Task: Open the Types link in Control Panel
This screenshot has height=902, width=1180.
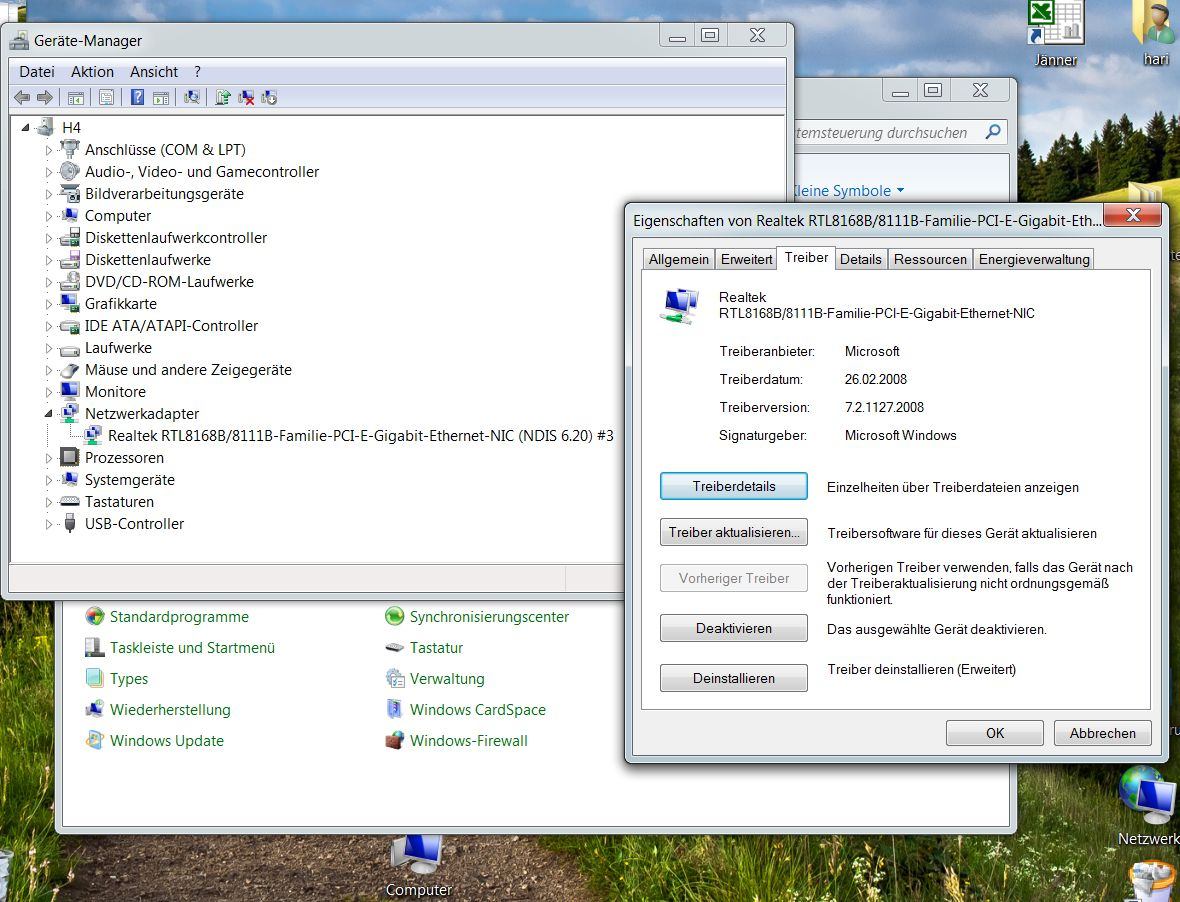Action: (x=129, y=679)
